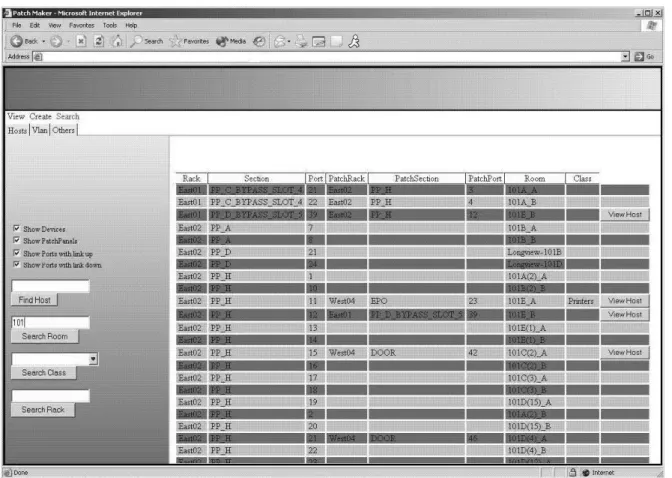Viewport: 672px width, 478px height.
Task: Click the page Create link
Action: [40, 117]
